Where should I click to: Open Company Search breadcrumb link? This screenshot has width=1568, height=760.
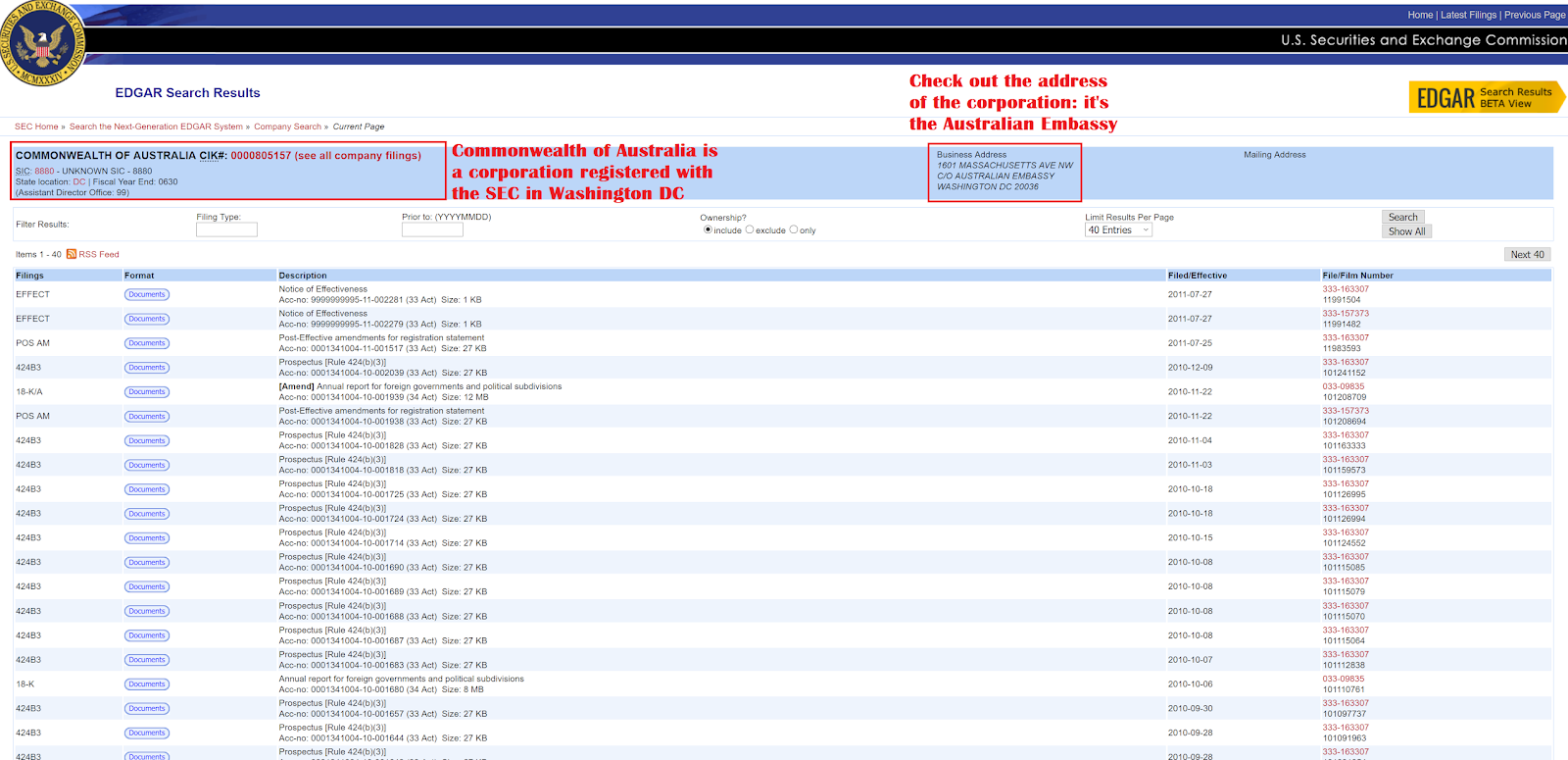coord(287,127)
